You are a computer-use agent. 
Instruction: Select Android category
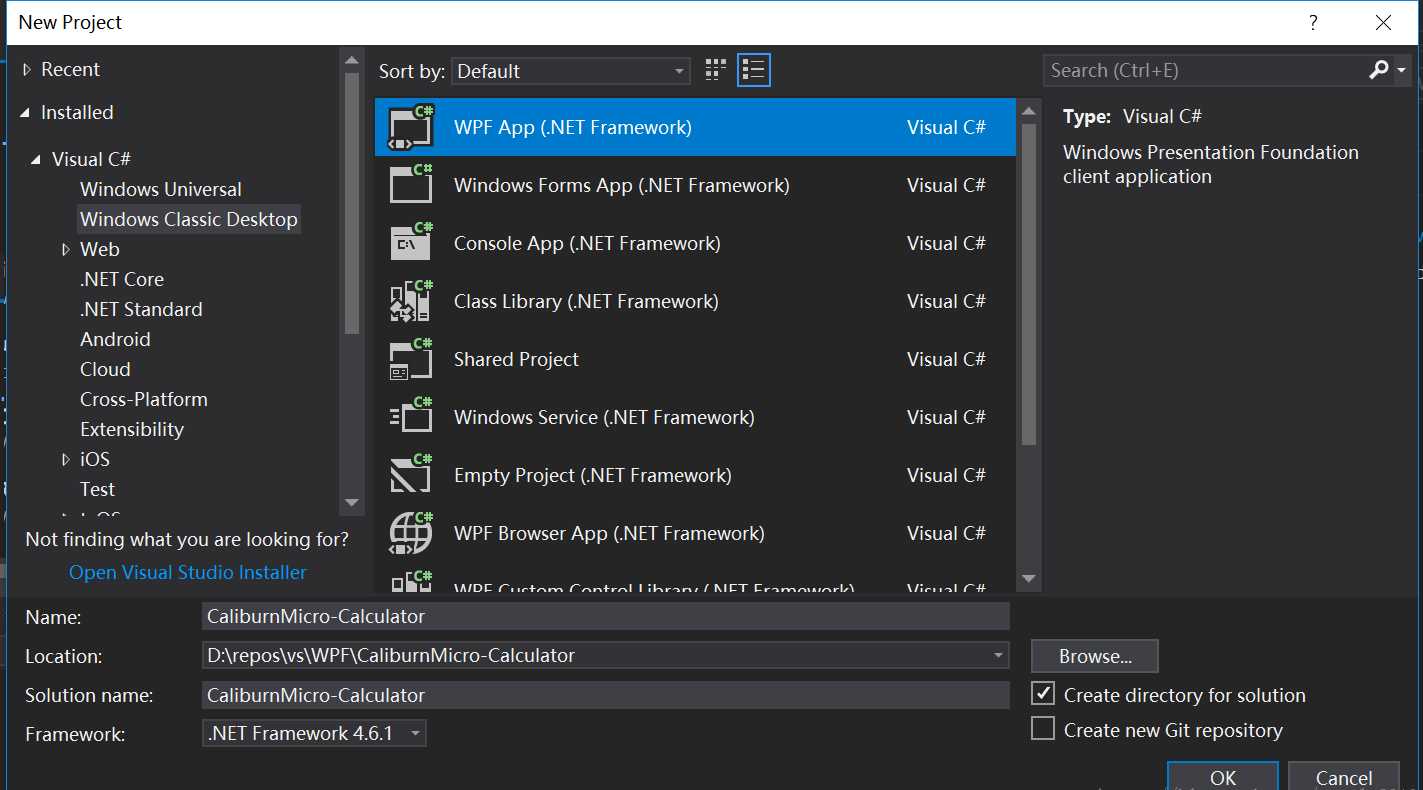pos(115,339)
